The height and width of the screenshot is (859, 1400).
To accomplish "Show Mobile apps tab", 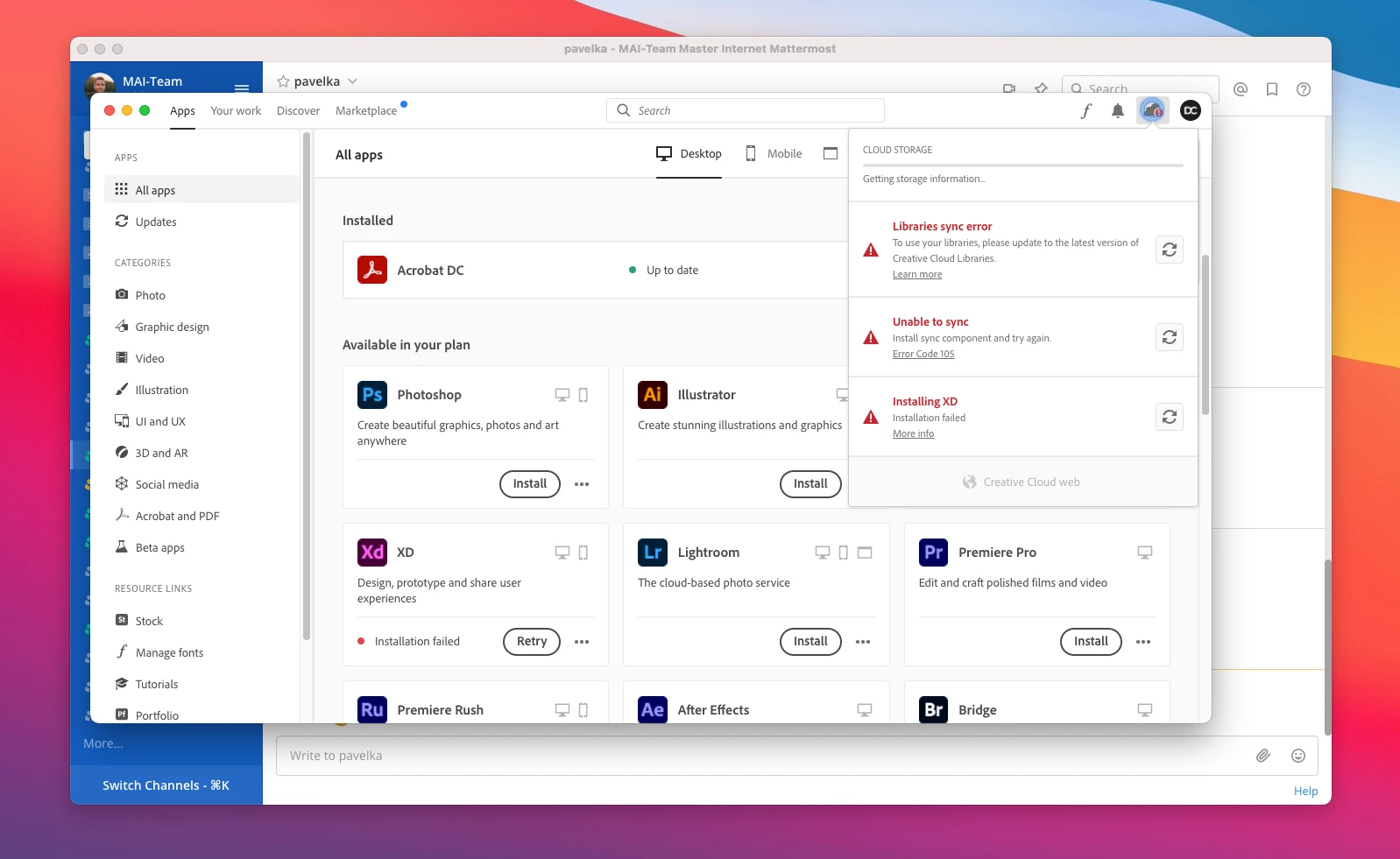I will point(774,153).
